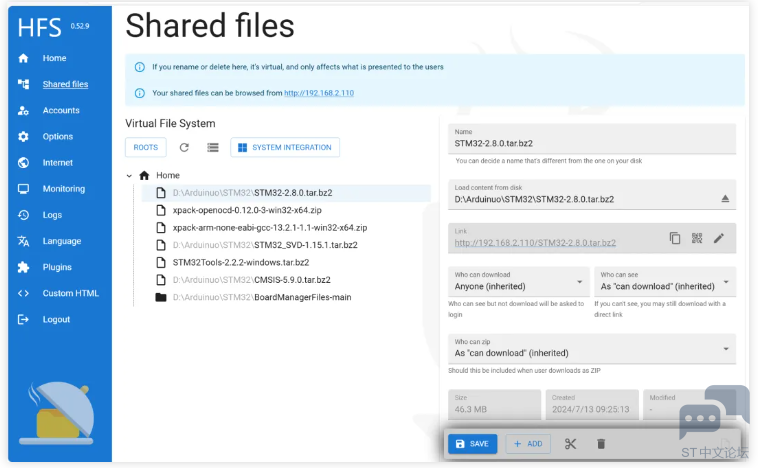Click the folder icon of BoardManagerFiles-main
Image resolution: width=758 pixels, height=468 pixels.
[161, 297]
